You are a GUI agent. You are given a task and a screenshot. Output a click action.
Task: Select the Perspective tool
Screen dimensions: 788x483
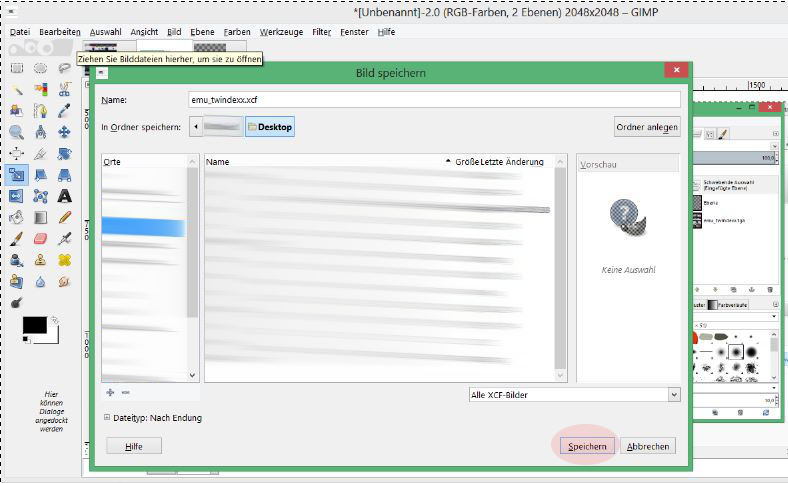(64, 175)
